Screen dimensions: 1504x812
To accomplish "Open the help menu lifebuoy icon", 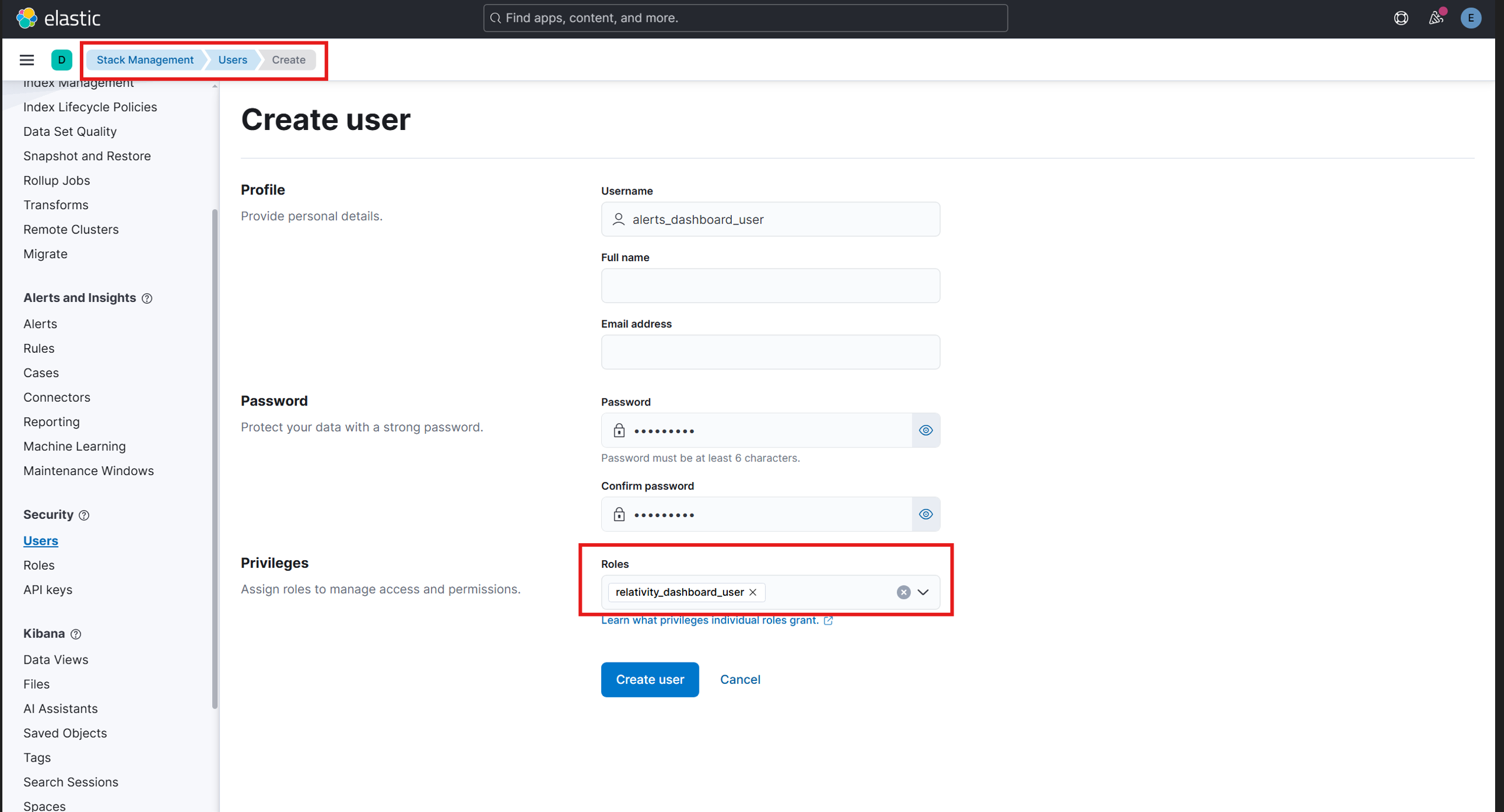I will [1401, 18].
